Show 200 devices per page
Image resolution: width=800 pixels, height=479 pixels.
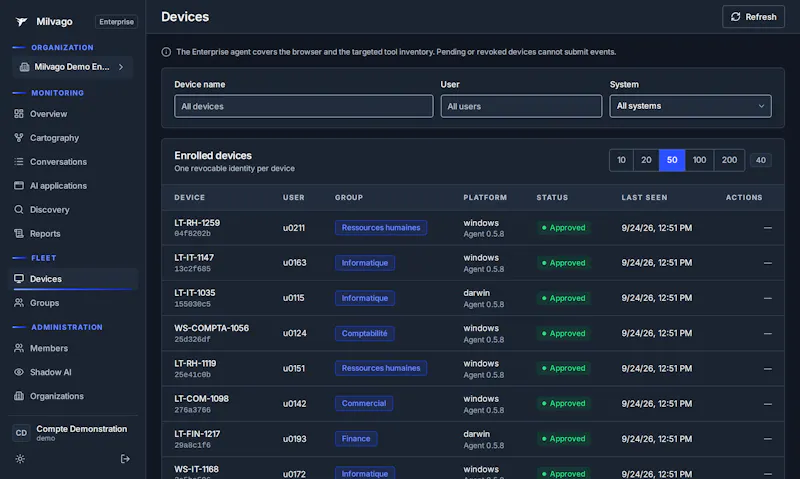tap(729, 160)
